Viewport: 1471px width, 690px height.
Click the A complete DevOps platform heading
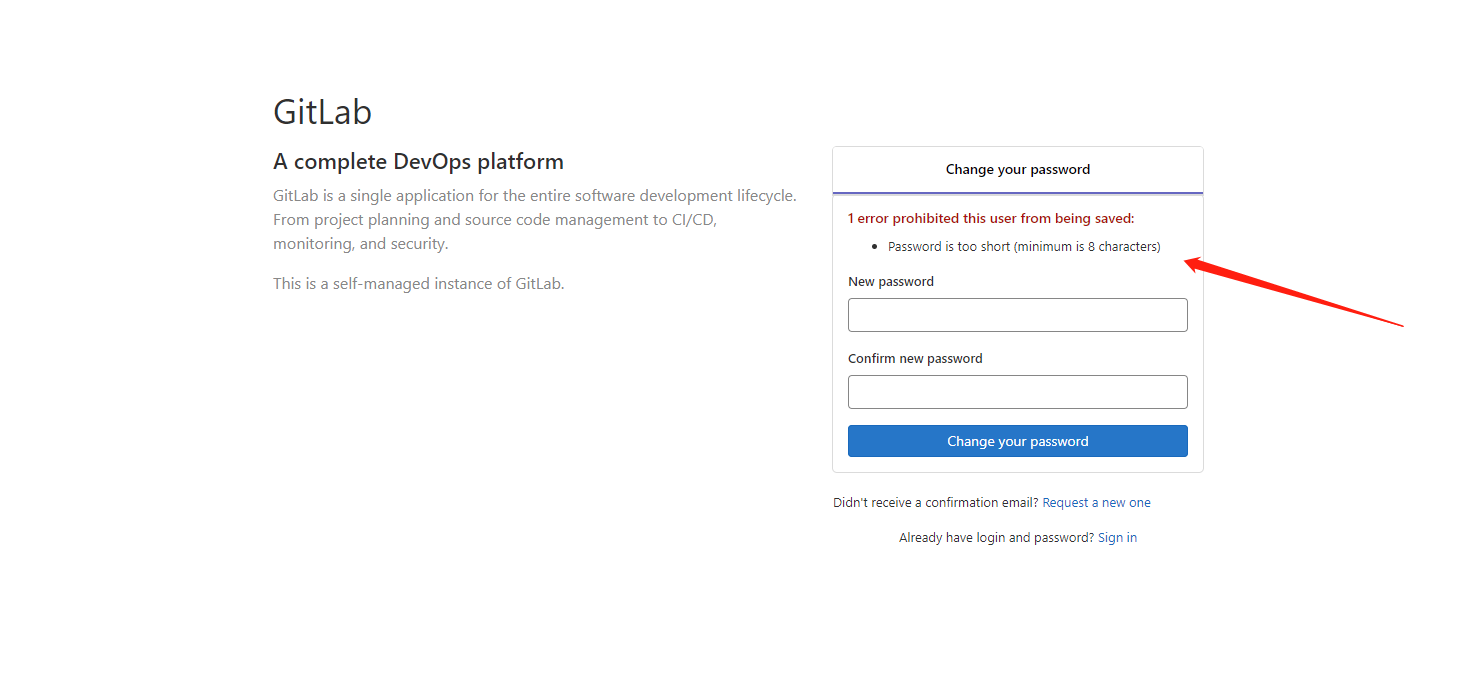pos(418,162)
